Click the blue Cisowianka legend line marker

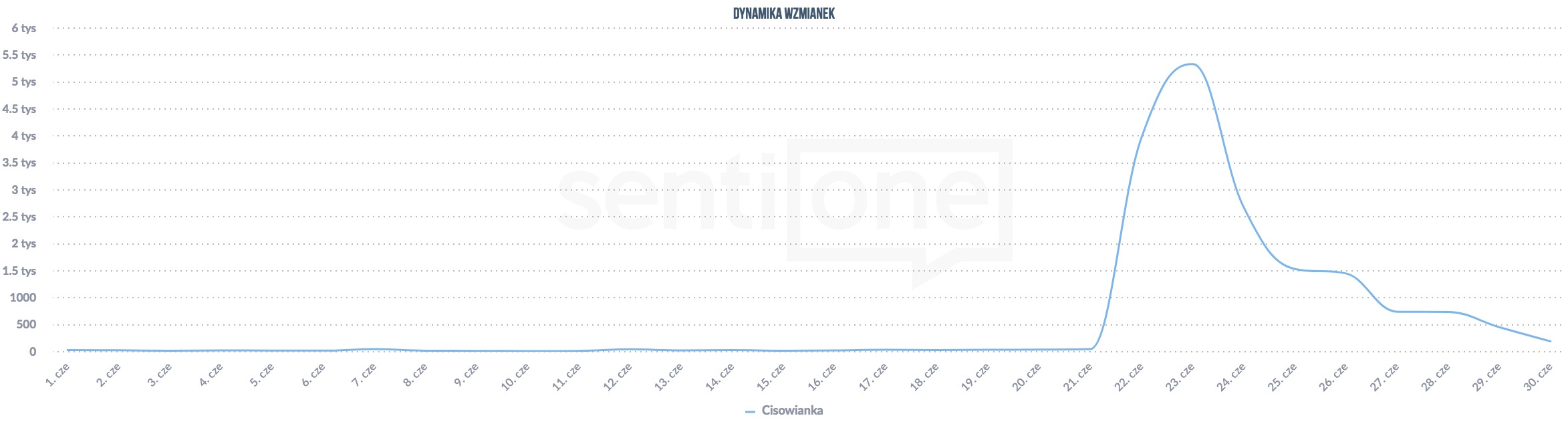[750, 412]
